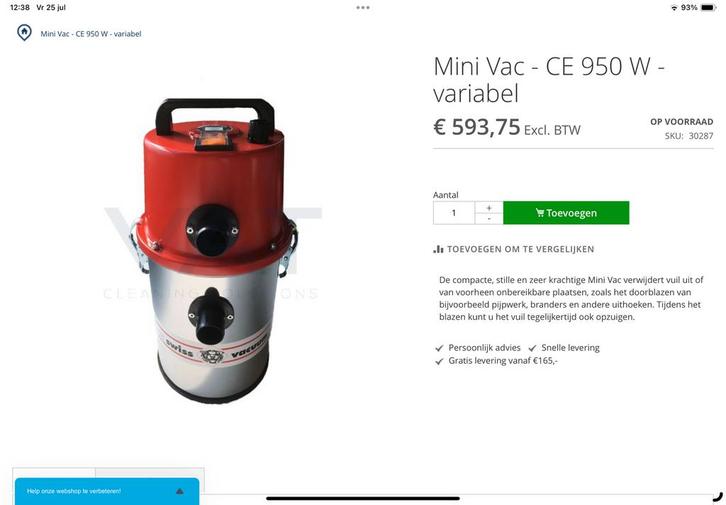Image resolution: width=726 pixels, height=505 pixels.
Task: Click the Mini Vac breadcrumb link
Action: pos(91,34)
